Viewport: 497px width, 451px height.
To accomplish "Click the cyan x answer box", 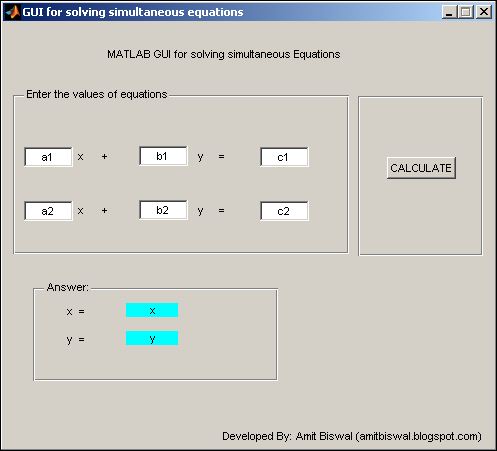I will pyautogui.click(x=152, y=310).
